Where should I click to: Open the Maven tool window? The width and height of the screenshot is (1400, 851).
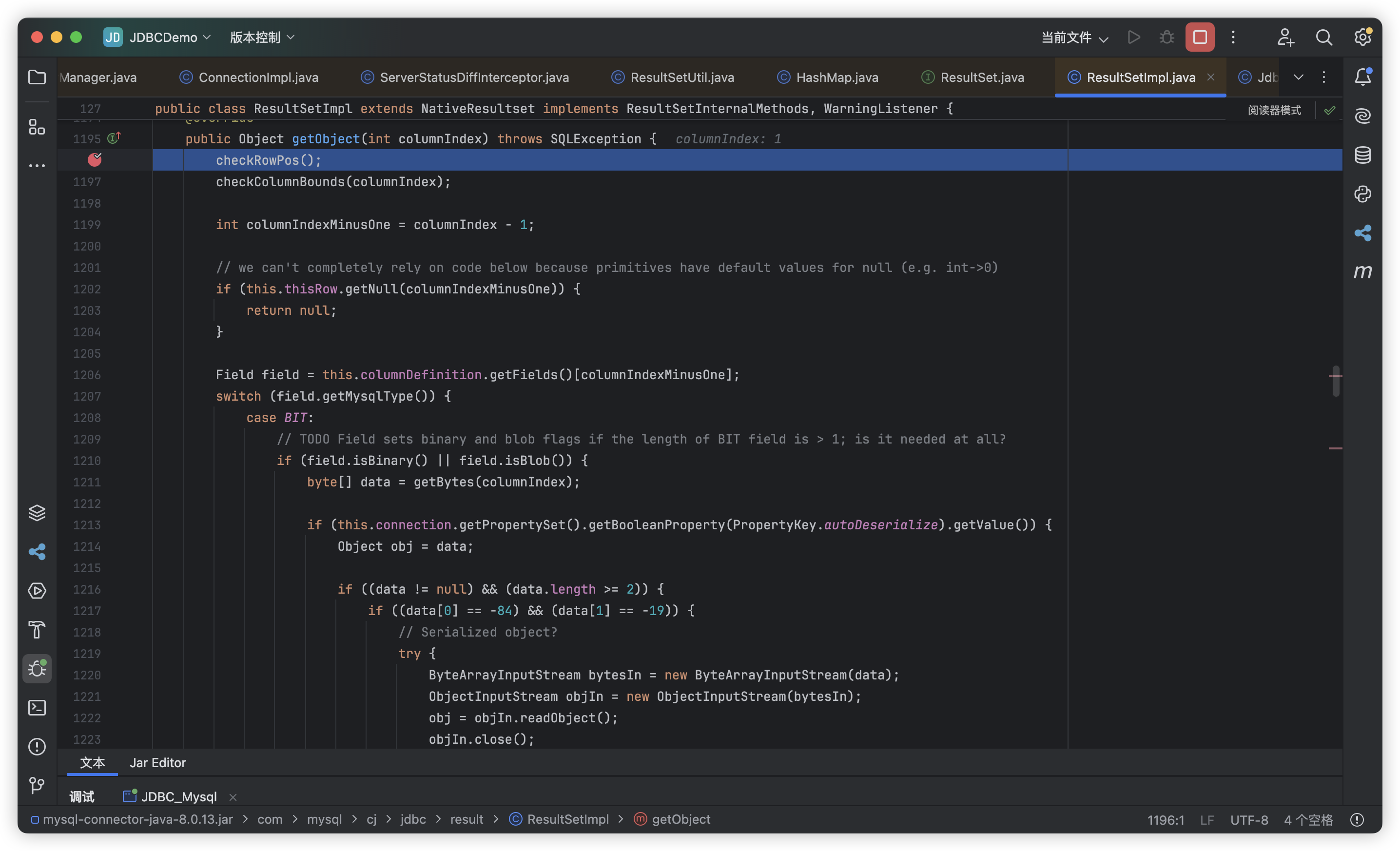point(1362,271)
